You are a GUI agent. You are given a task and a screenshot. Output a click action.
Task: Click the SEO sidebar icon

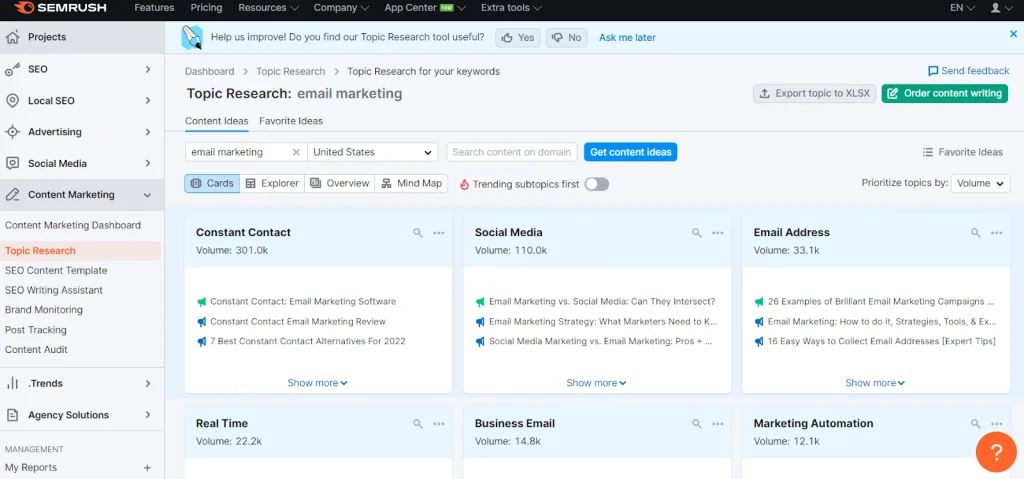(x=12, y=69)
